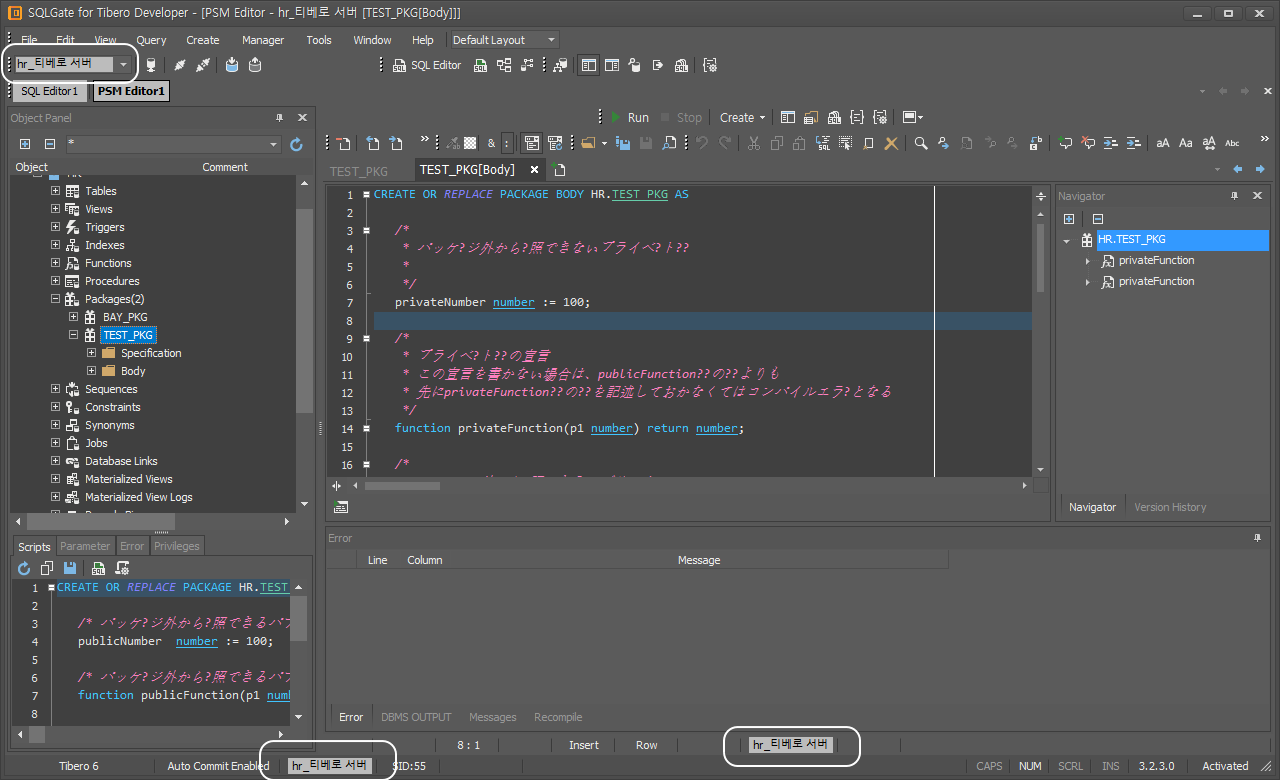Collapse all nodes in Object Panel
Viewport: 1280px width, 780px height.
[49, 144]
